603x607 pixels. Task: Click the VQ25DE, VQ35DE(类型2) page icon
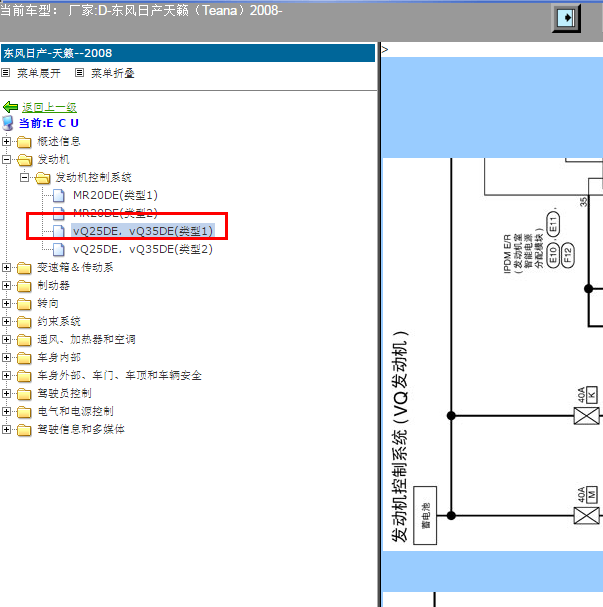point(59,249)
